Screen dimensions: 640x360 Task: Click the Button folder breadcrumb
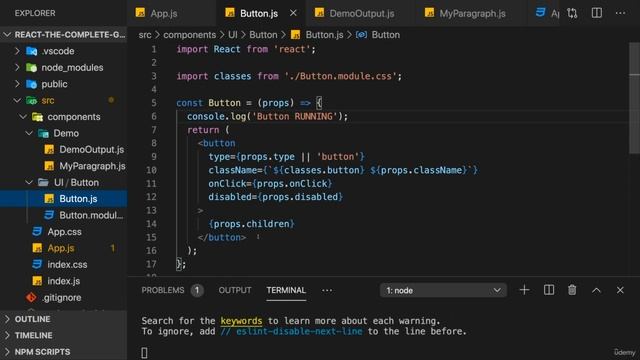(x=263, y=35)
